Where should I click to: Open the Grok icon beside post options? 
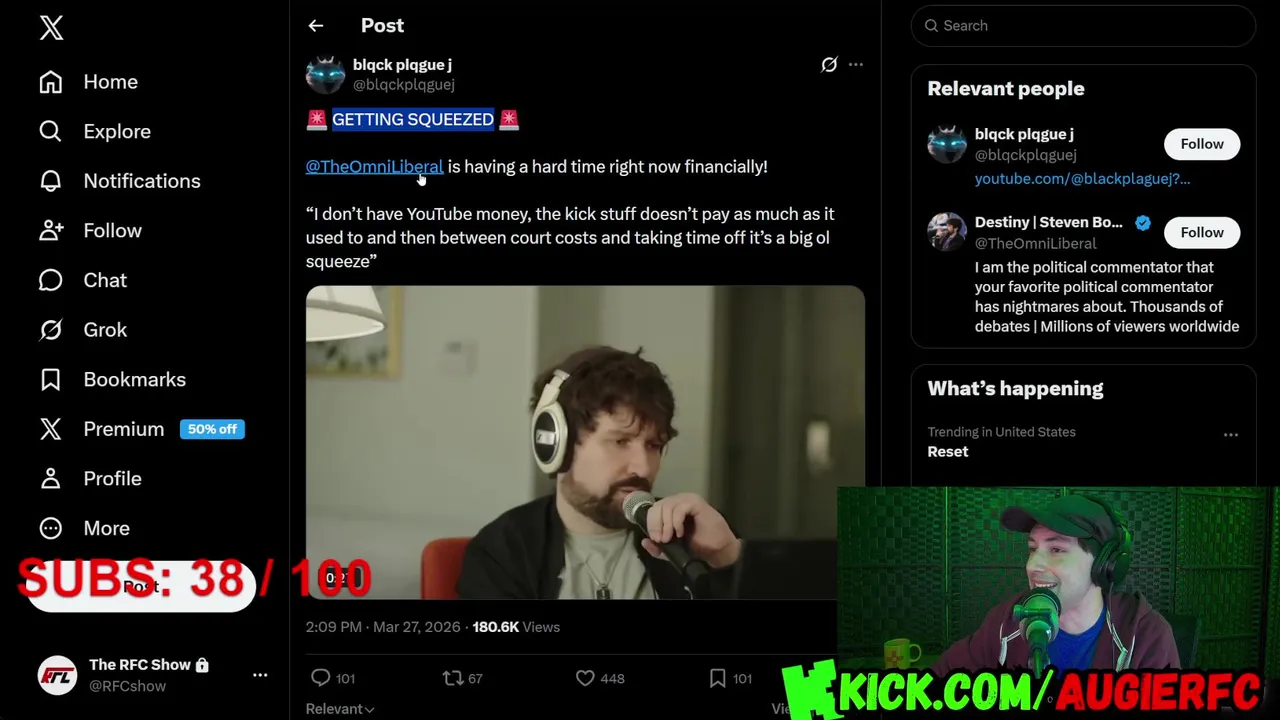[829, 65]
